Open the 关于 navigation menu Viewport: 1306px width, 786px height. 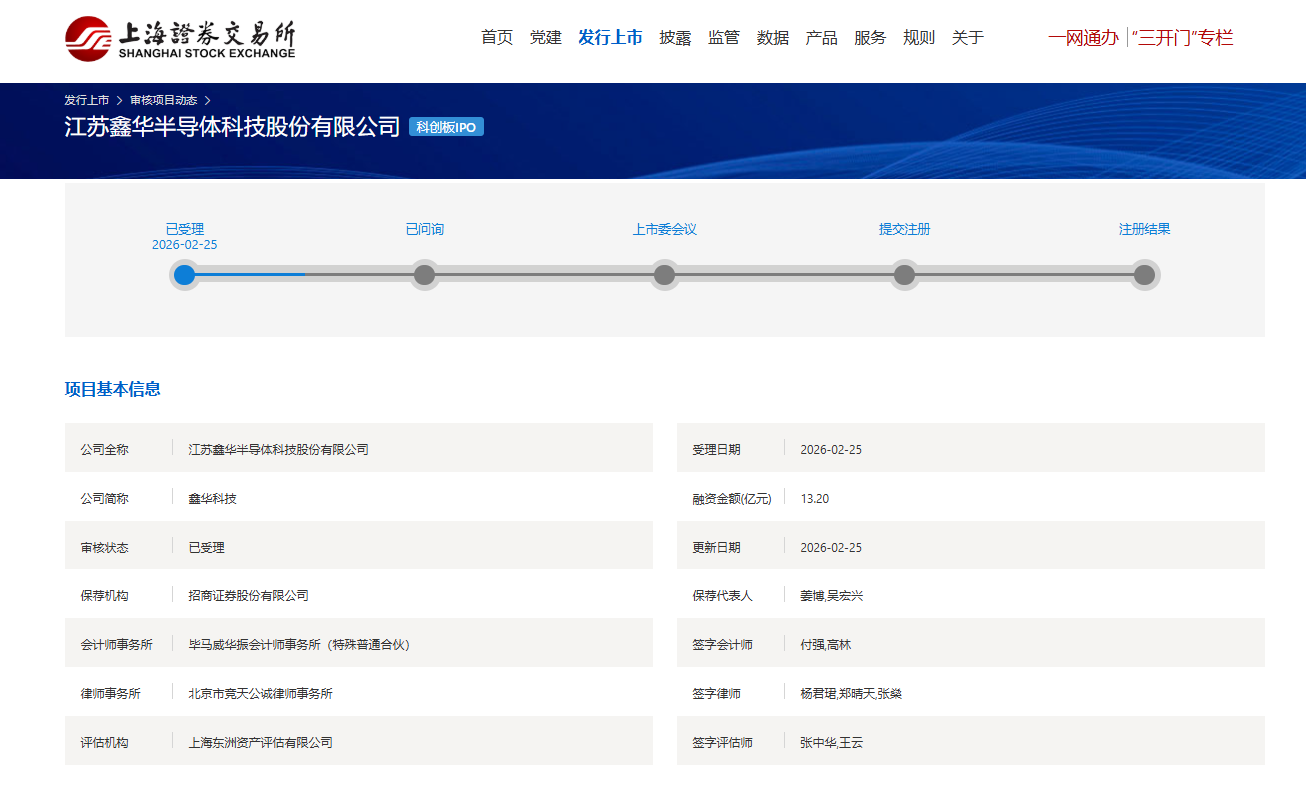pyautogui.click(x=968, y=38)
